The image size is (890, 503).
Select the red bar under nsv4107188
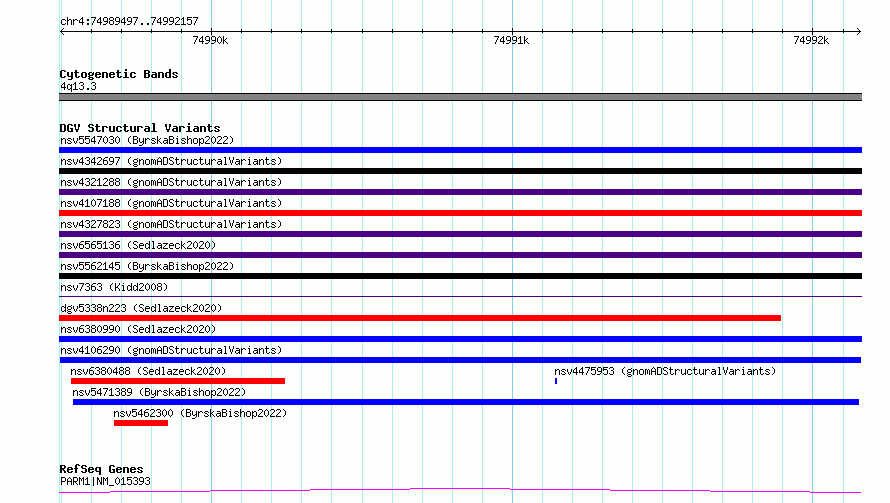pos(460,213)
